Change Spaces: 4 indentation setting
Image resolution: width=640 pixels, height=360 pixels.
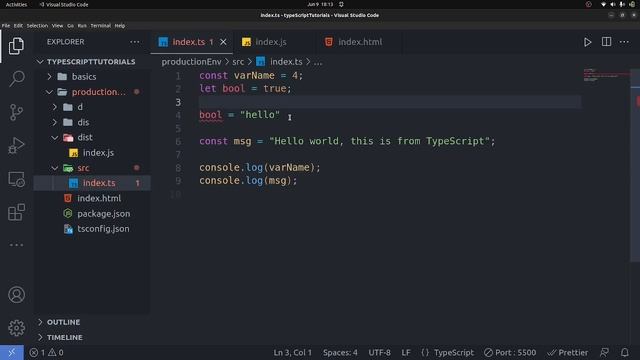click(340, 352)
